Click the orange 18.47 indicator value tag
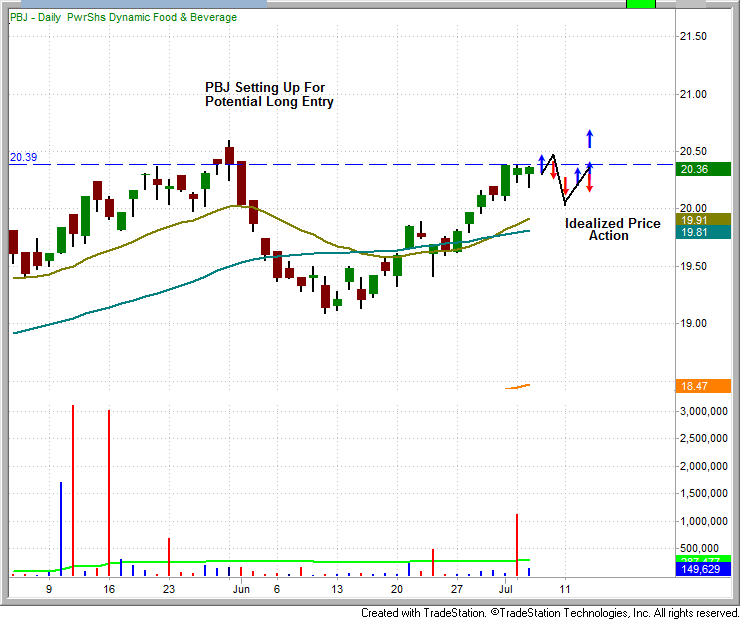740x619 pixels. pos(703,386)
